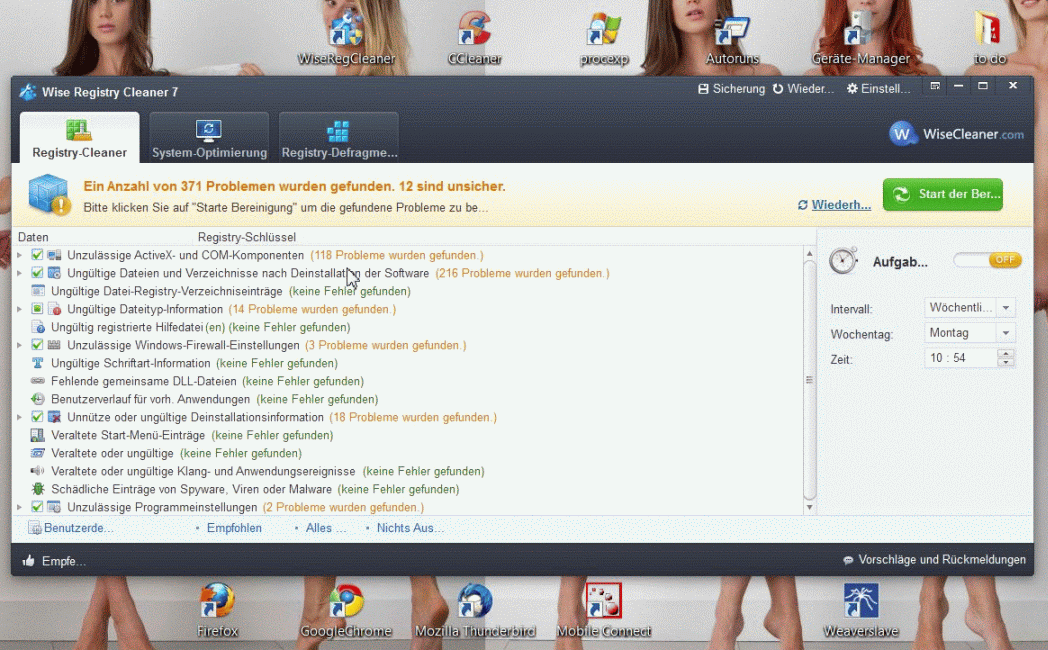1048x650 pixels.
Task: Uncheck Unnütze oder ungültige Deinstallationsinformation
Action: pos(37,418)
